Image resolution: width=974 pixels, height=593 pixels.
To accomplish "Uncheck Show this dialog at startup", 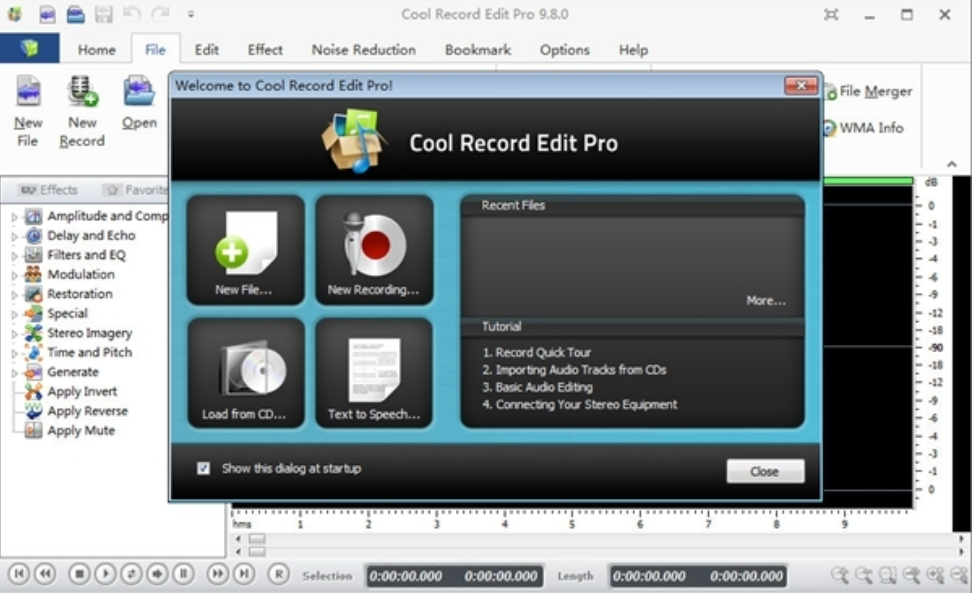I will (x=203, y=468).
